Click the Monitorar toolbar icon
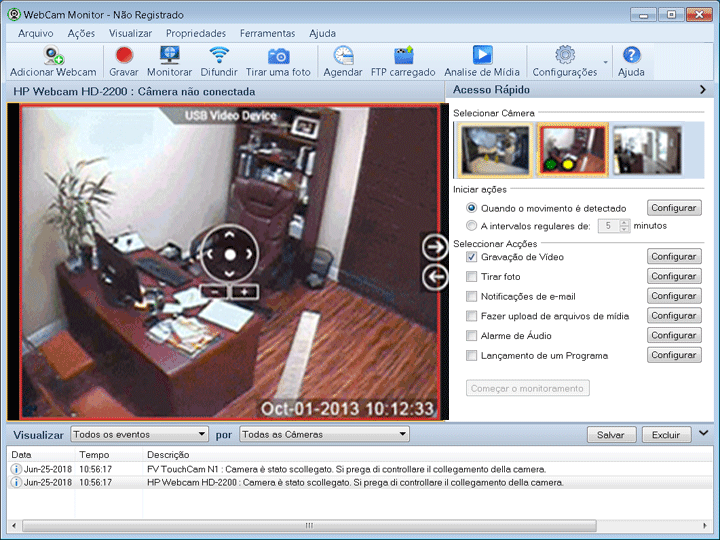Screen dimensions: 720x540 pyautogui.click(x=169, y=56)
